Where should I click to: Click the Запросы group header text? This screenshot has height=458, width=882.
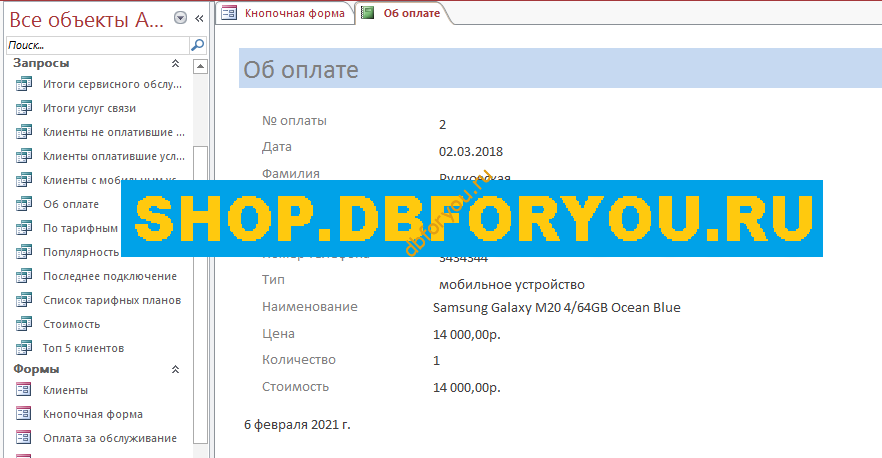41,64
